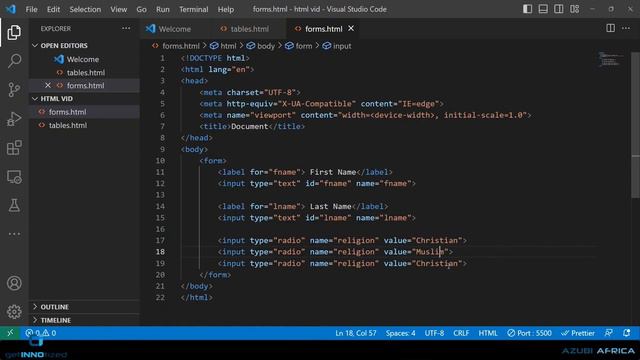Screen dimensions: 640x360
Task: Open remote window from status bar
Action: pos(10,333)
